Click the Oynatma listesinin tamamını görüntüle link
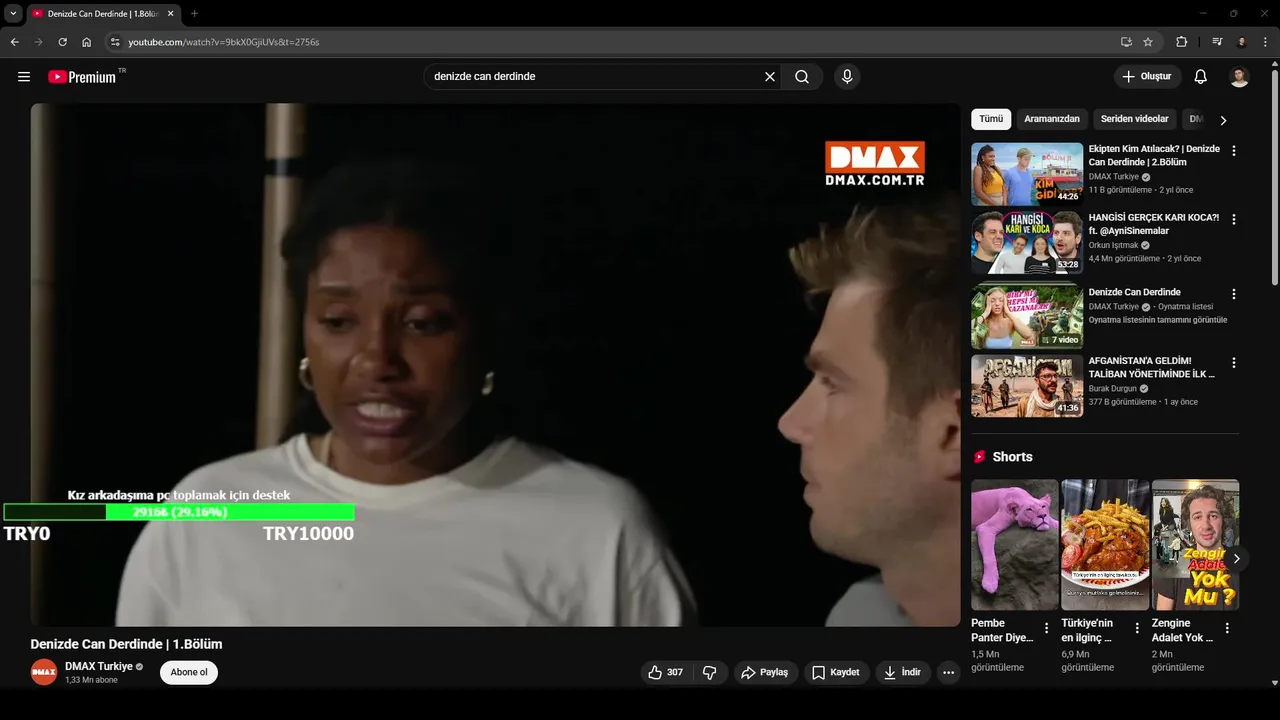 [1158, 320]
